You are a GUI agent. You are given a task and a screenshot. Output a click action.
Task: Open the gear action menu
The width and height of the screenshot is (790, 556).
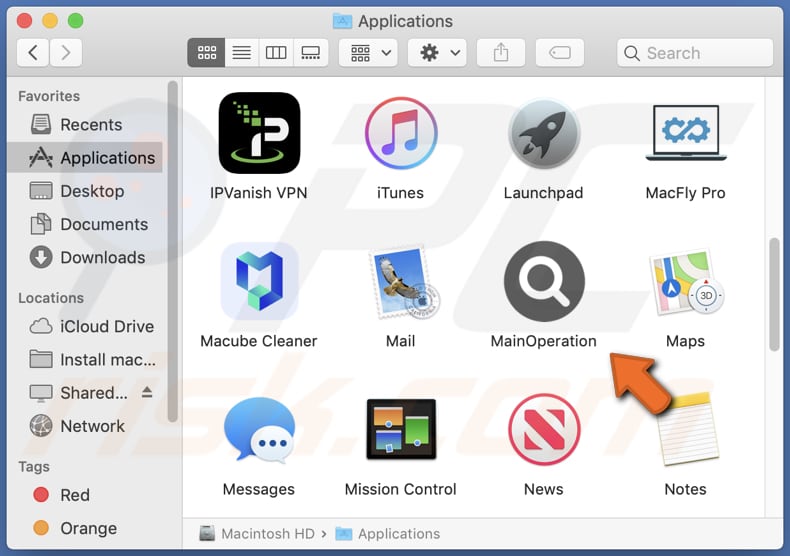tap(437, 52)
